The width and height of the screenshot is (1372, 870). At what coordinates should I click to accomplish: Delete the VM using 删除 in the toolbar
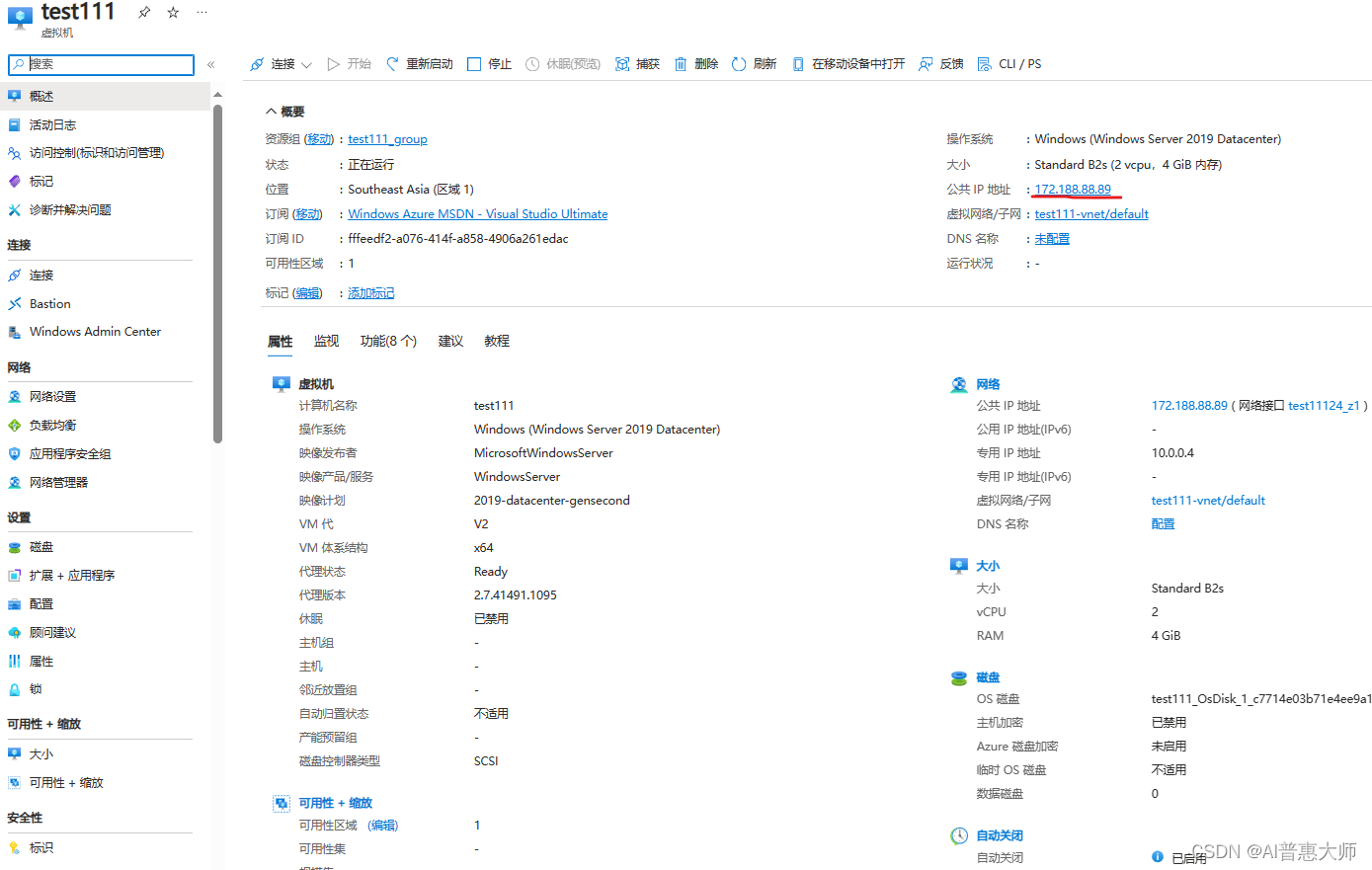(696, 64)
